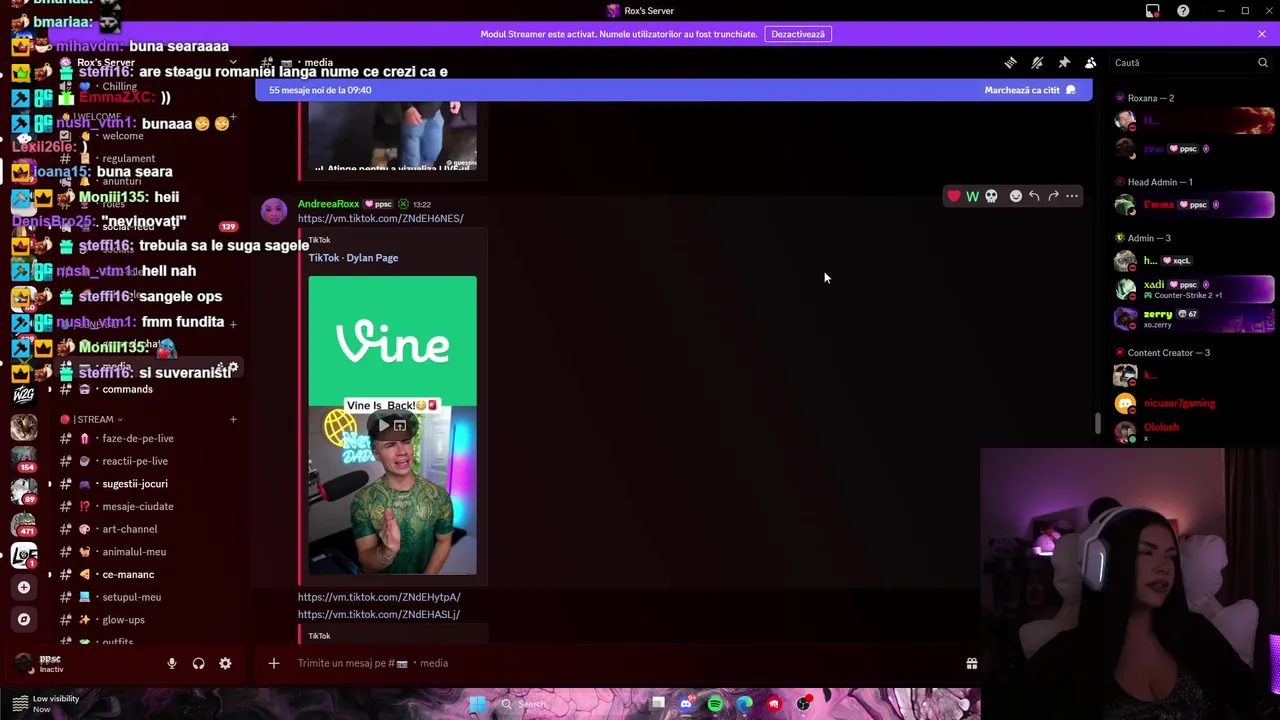The width and height of the screenshot is (1280, 720).
Task: Open the vm.tiktok.com/ZNdEH6NES link
Action: point(380,218)
